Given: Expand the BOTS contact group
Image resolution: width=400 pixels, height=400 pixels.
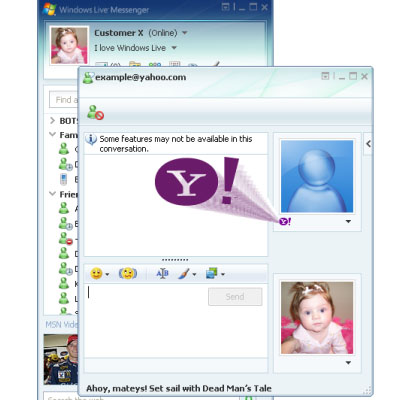Looking at the screenshot, I should pyautogui.click(x=52, y=120).
